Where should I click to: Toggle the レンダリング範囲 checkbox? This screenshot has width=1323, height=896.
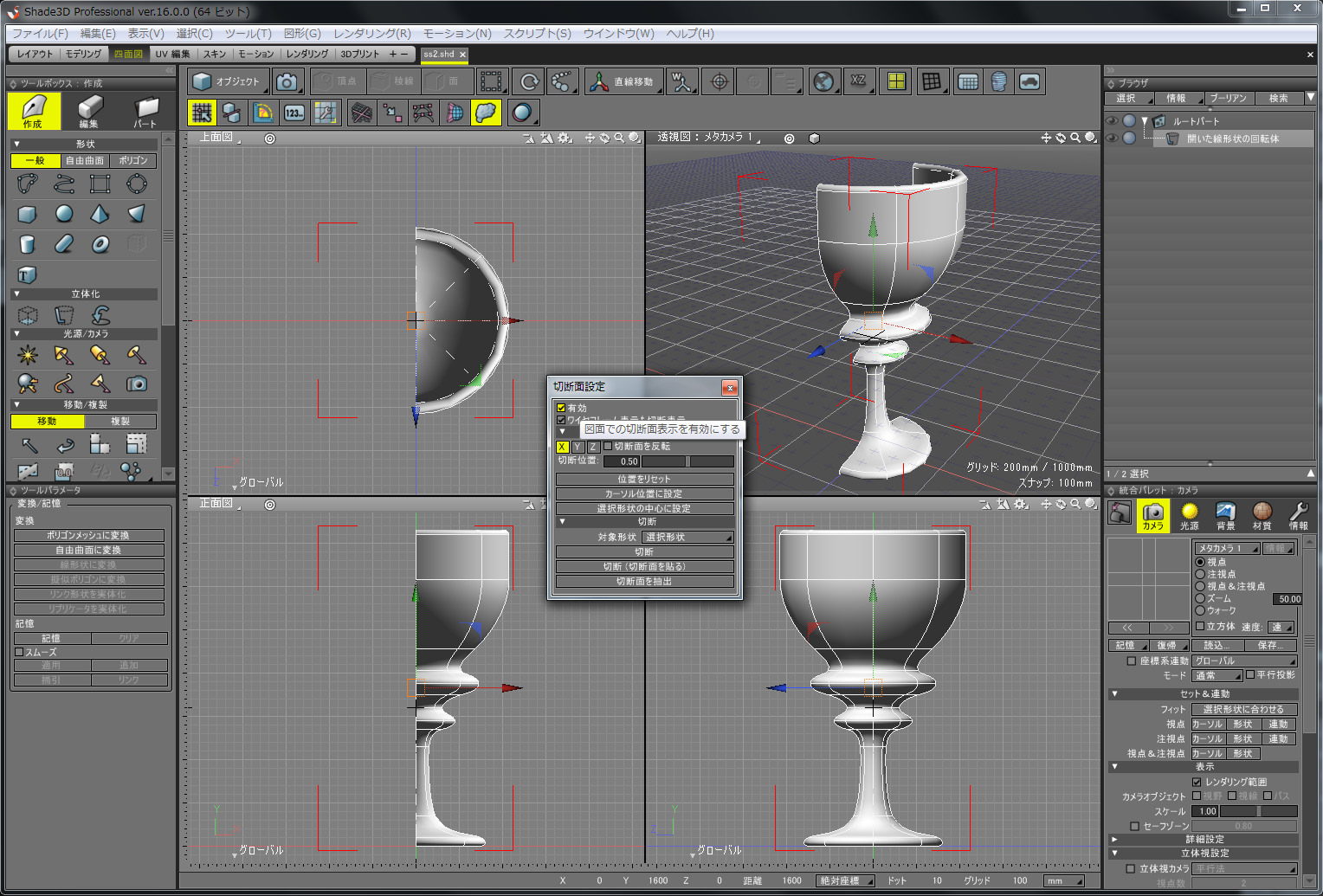(x=1197, y=783)
